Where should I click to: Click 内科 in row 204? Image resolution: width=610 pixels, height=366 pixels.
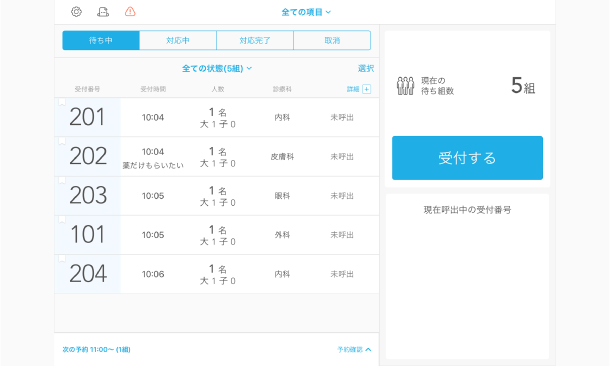point(282,274)
